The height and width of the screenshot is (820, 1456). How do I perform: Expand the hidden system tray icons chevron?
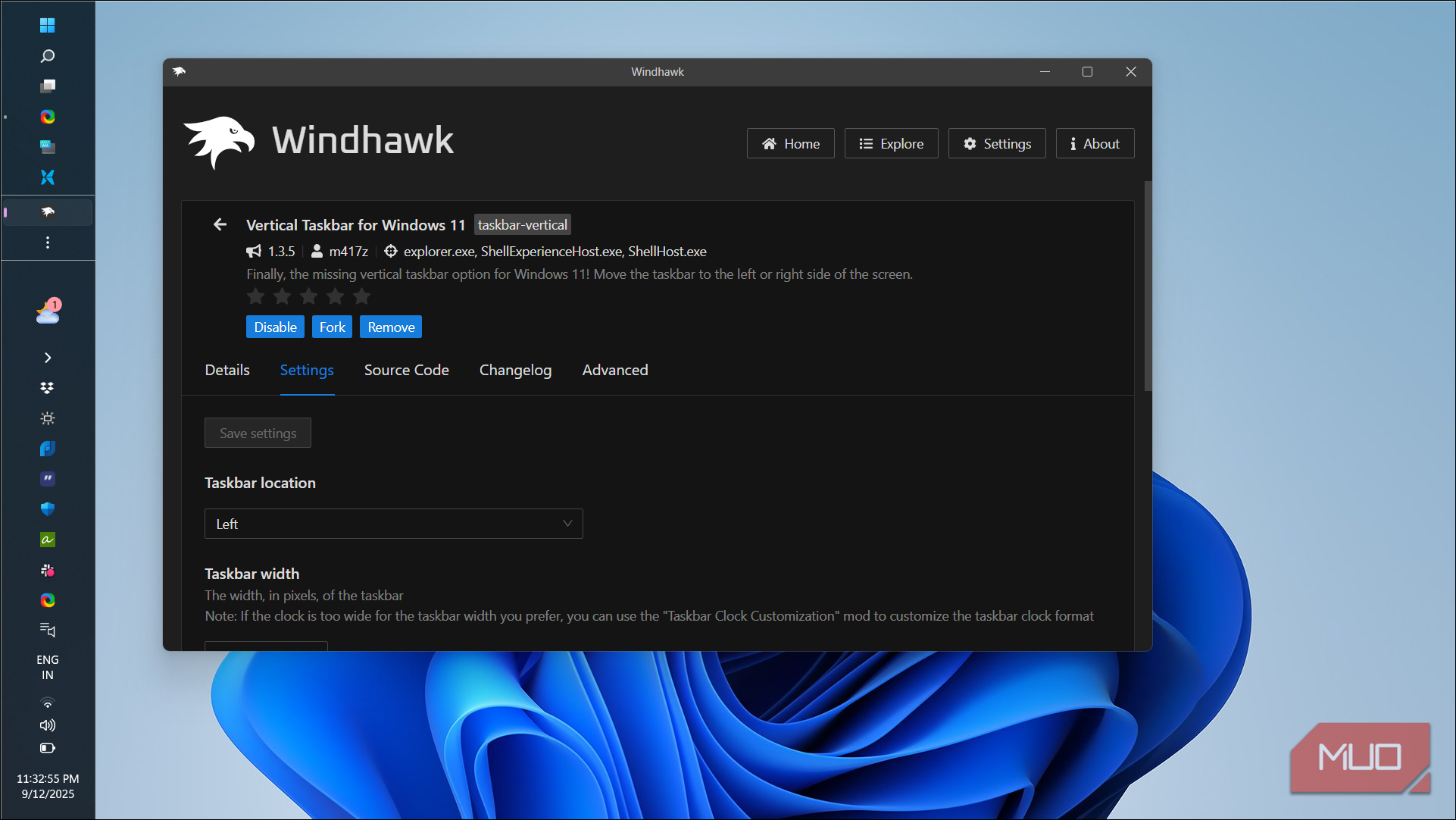tap(48, 357)
